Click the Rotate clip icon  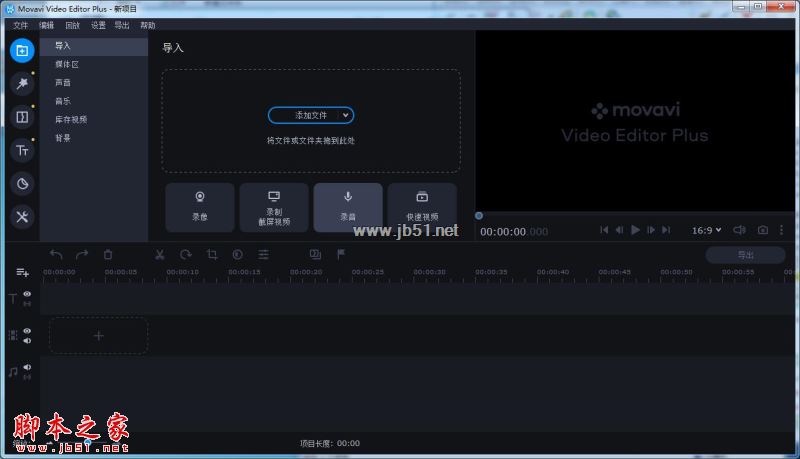186,254
